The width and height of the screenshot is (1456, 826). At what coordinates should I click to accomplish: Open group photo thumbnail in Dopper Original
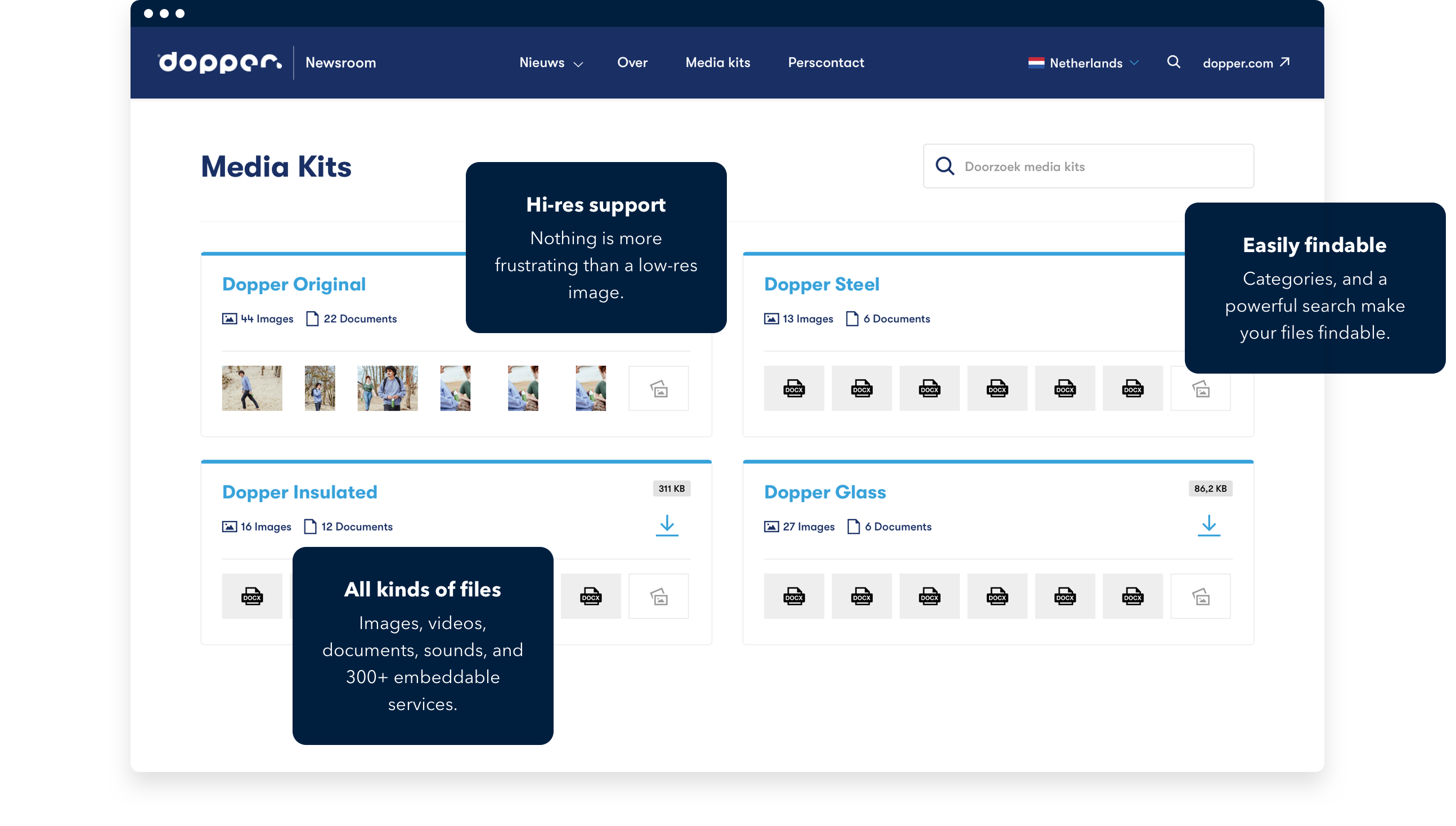click(x=388, y=389)
